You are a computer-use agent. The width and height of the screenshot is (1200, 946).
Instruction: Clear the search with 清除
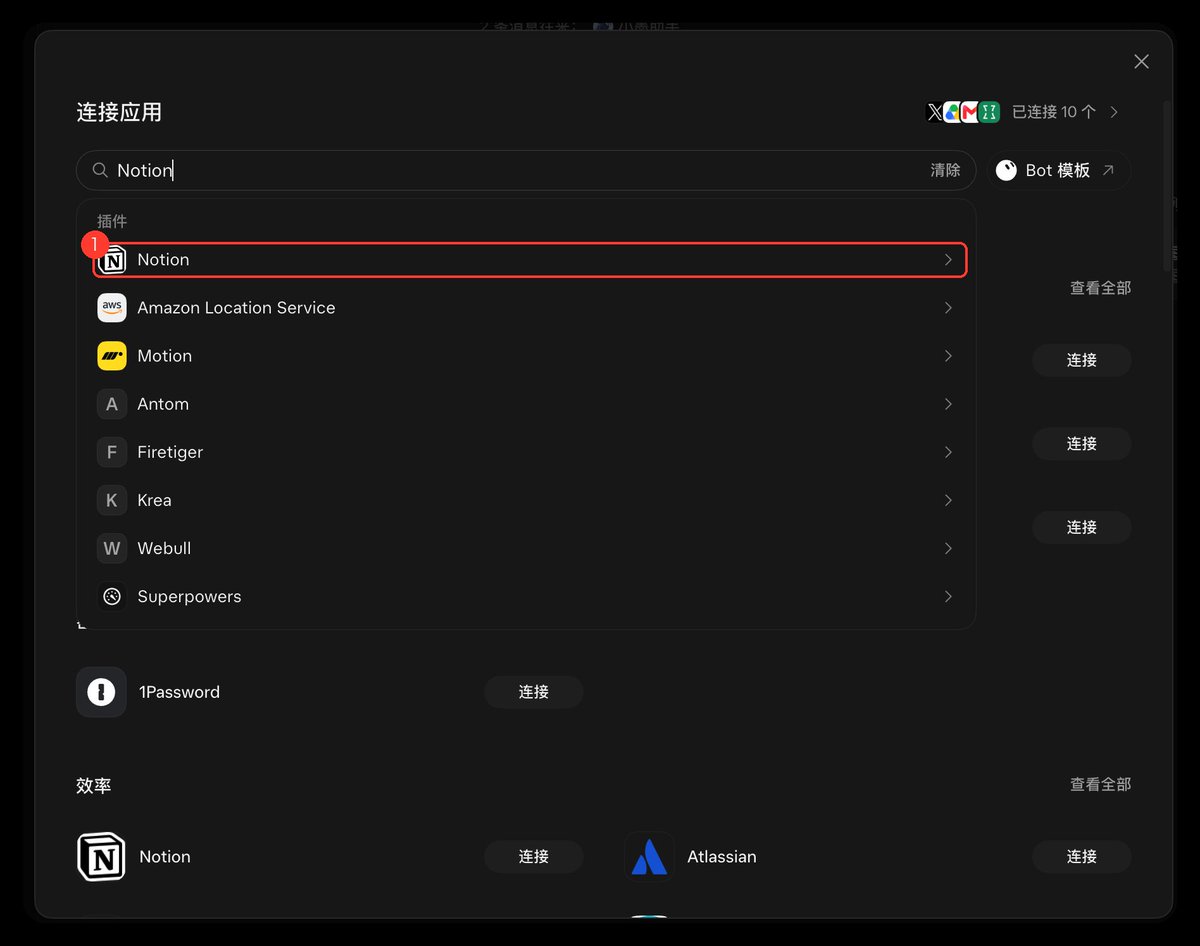[945, 170]
